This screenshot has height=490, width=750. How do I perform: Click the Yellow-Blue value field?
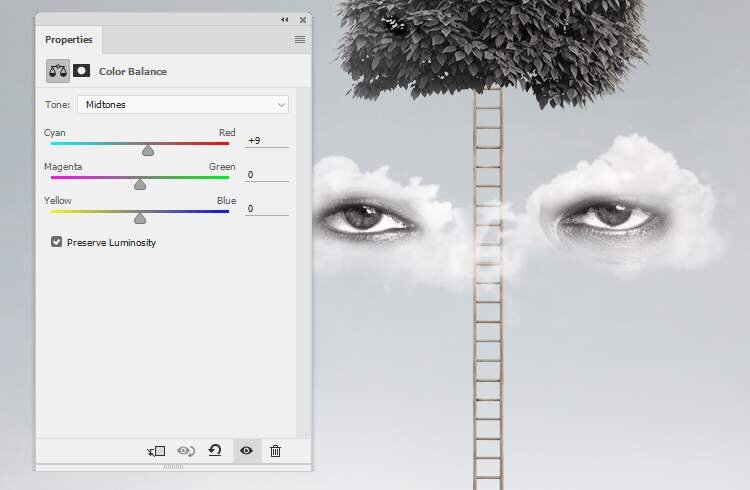coord(267,209)
